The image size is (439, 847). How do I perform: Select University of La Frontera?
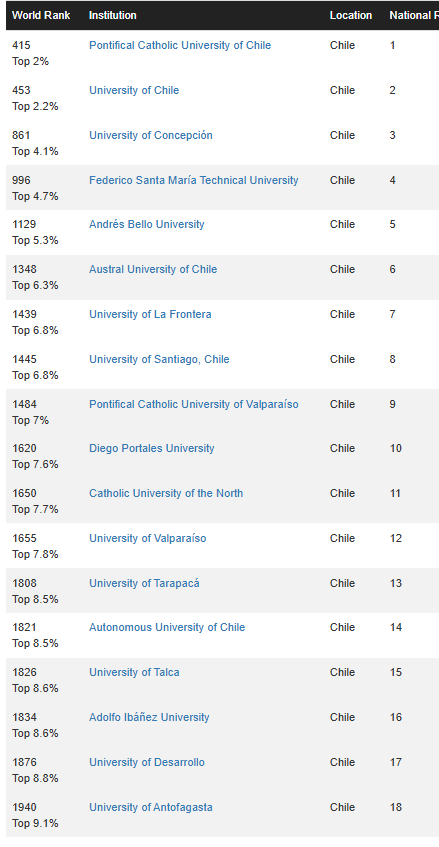[150, 314]
